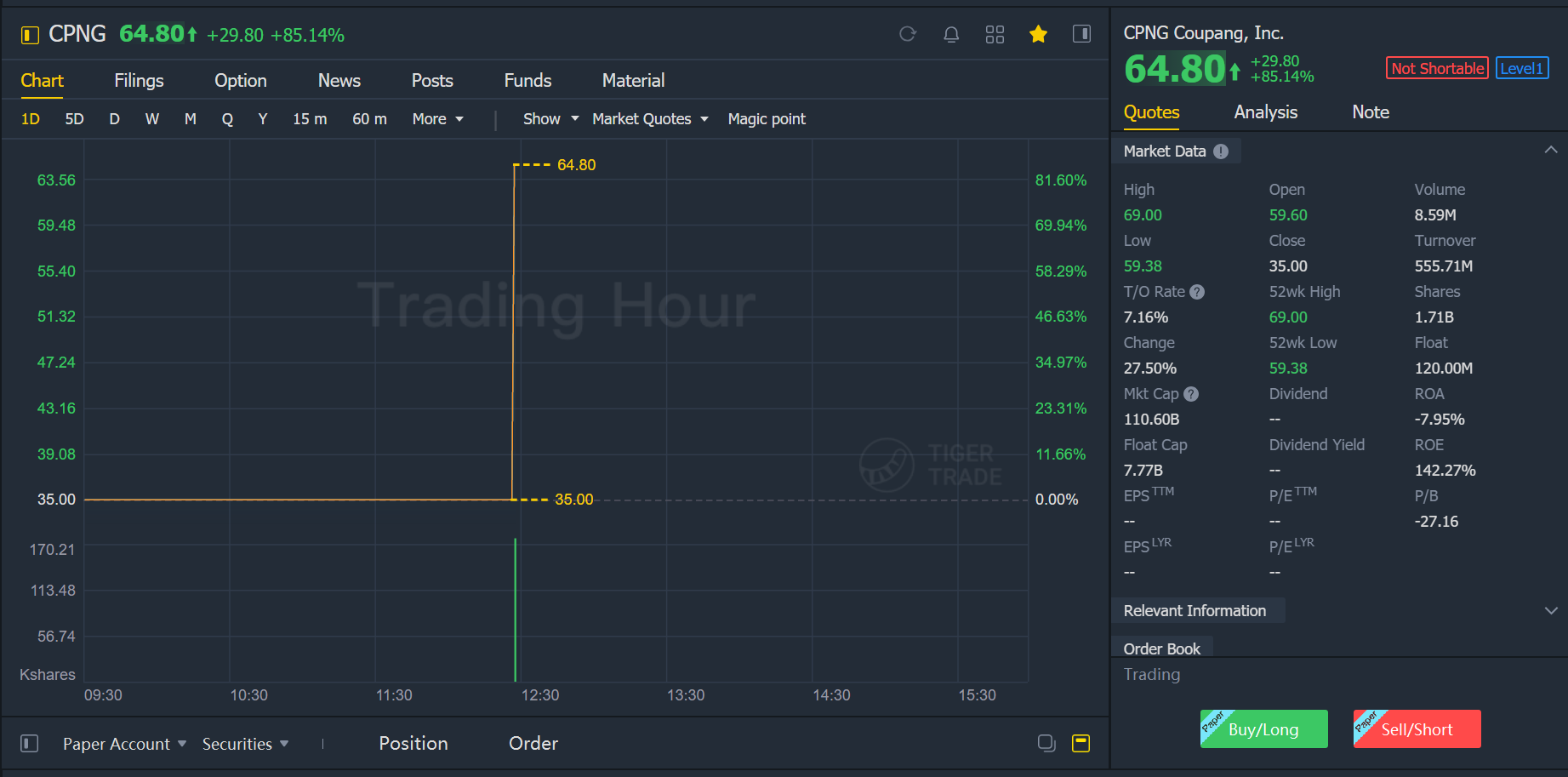Screen dimensions: 1568x777
Task: Open the News tab
Action: tap(339, 81)
